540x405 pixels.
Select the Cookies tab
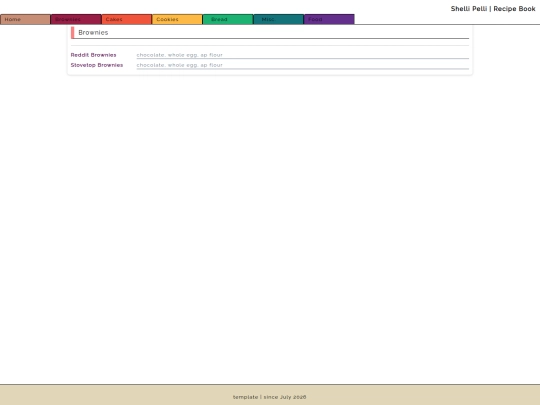point(177,19)
